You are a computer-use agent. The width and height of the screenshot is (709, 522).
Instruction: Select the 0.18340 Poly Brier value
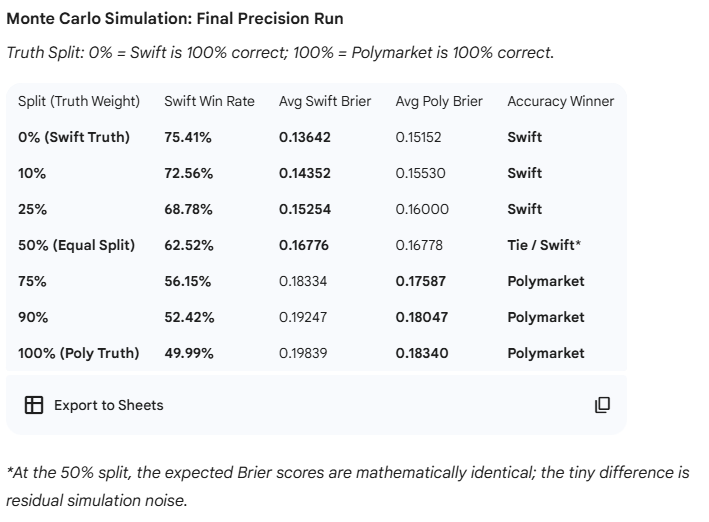(421, 353)
